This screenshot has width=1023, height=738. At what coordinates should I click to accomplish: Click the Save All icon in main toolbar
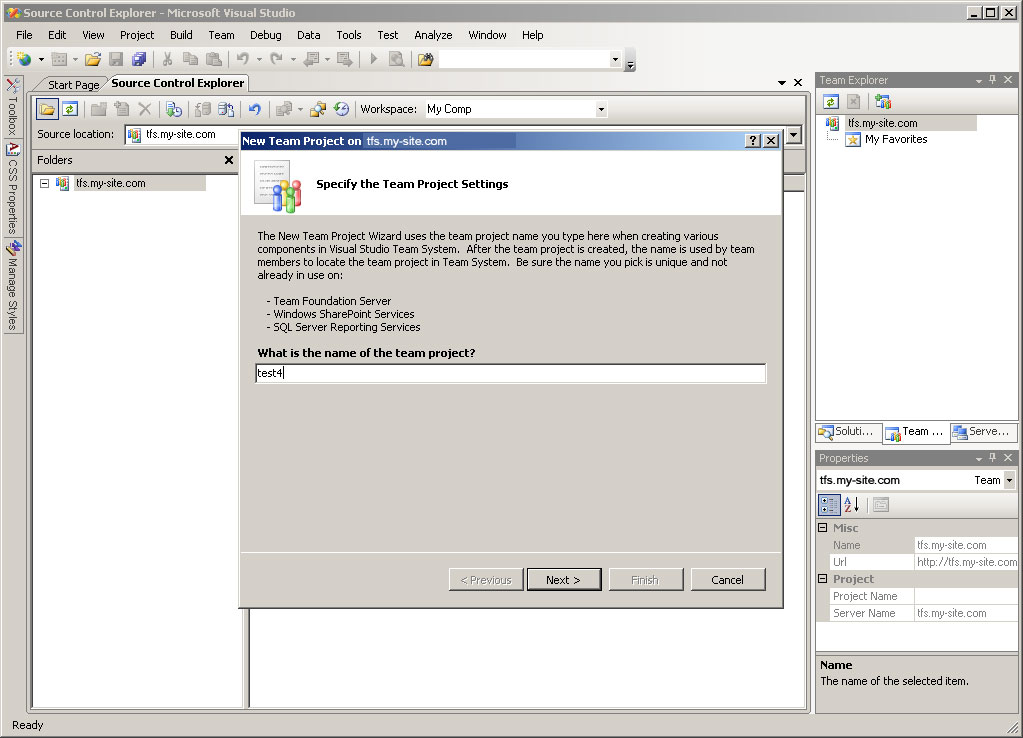point(138,59)
